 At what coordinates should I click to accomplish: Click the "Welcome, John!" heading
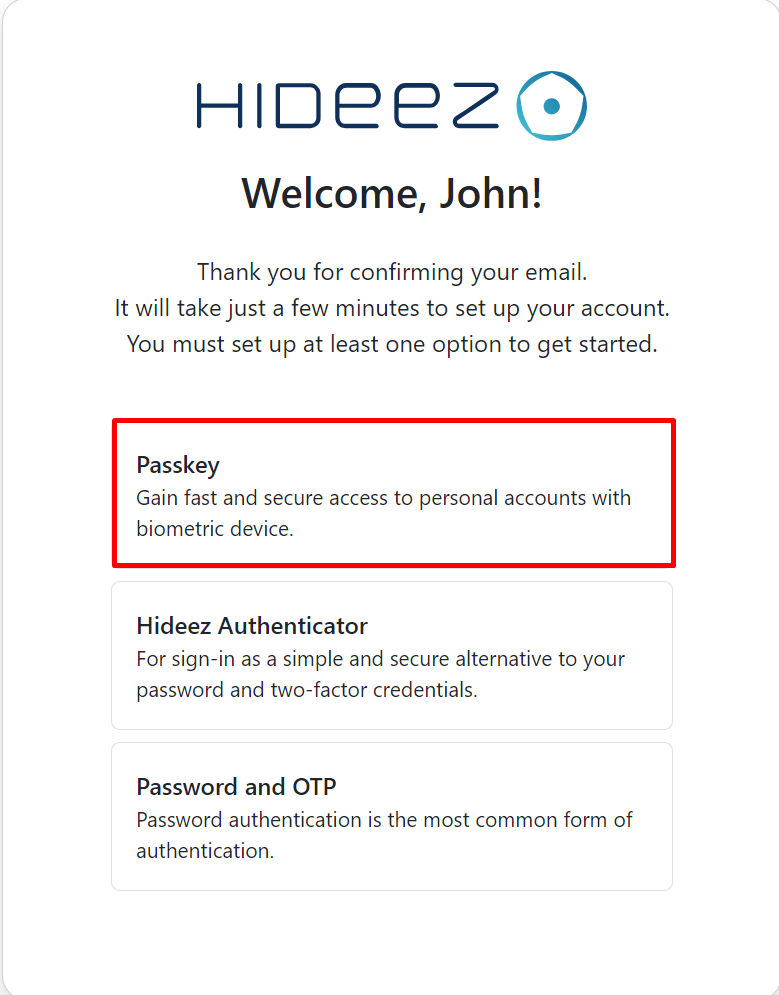tap(392, 193)
